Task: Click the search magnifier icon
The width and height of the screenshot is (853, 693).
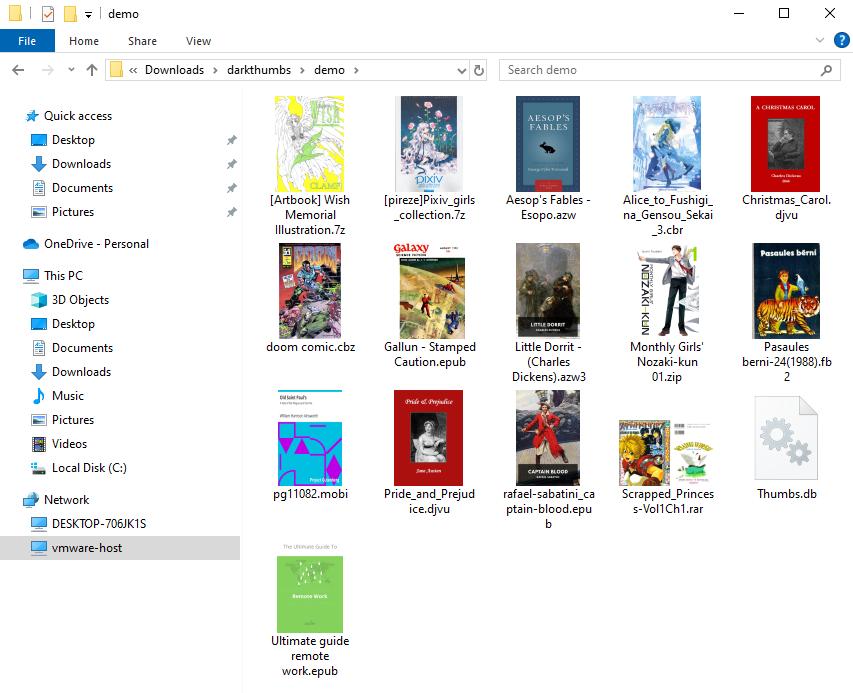Action: coord(826,70)
